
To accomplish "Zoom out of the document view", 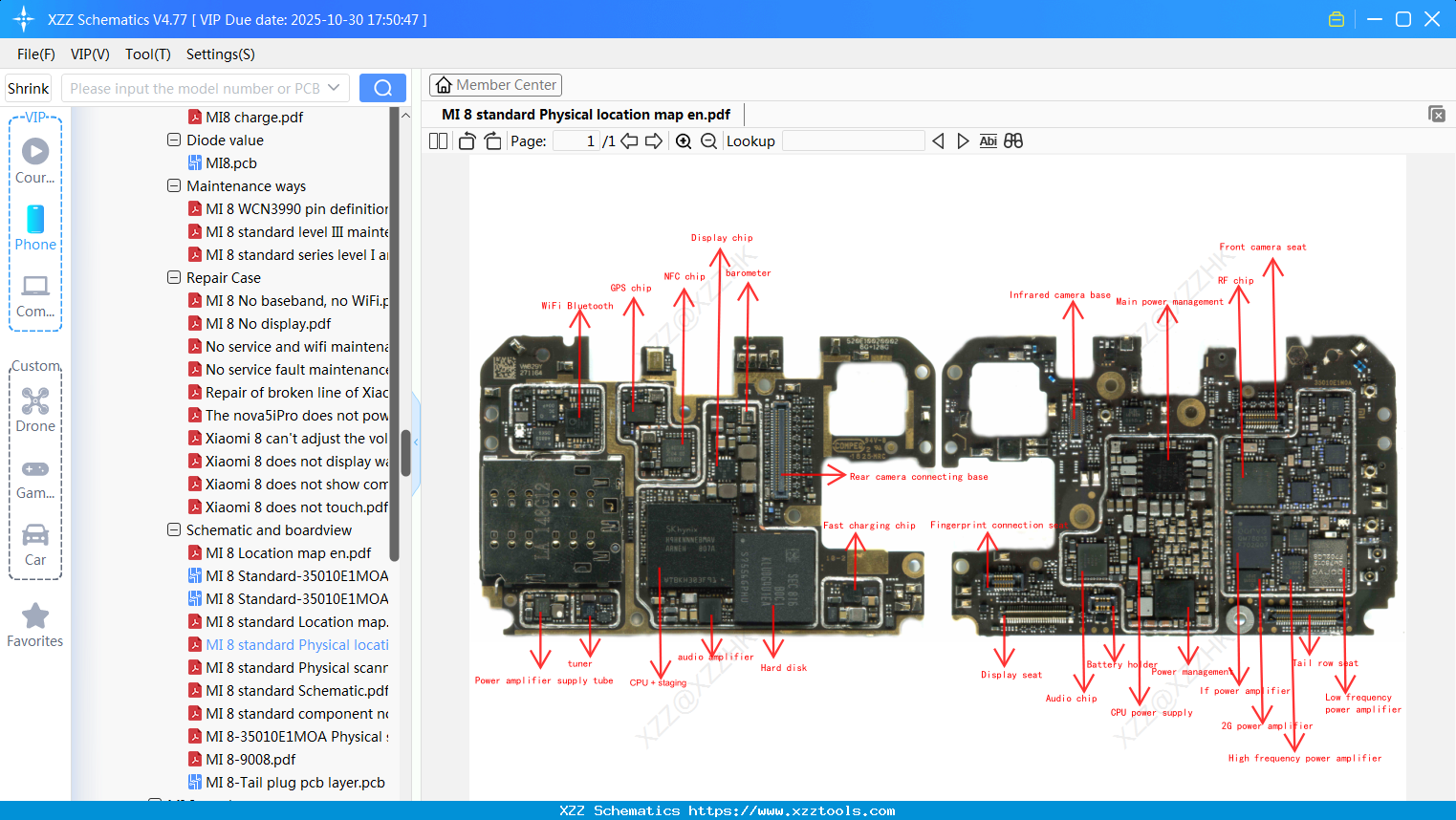I will pos(708,140).
